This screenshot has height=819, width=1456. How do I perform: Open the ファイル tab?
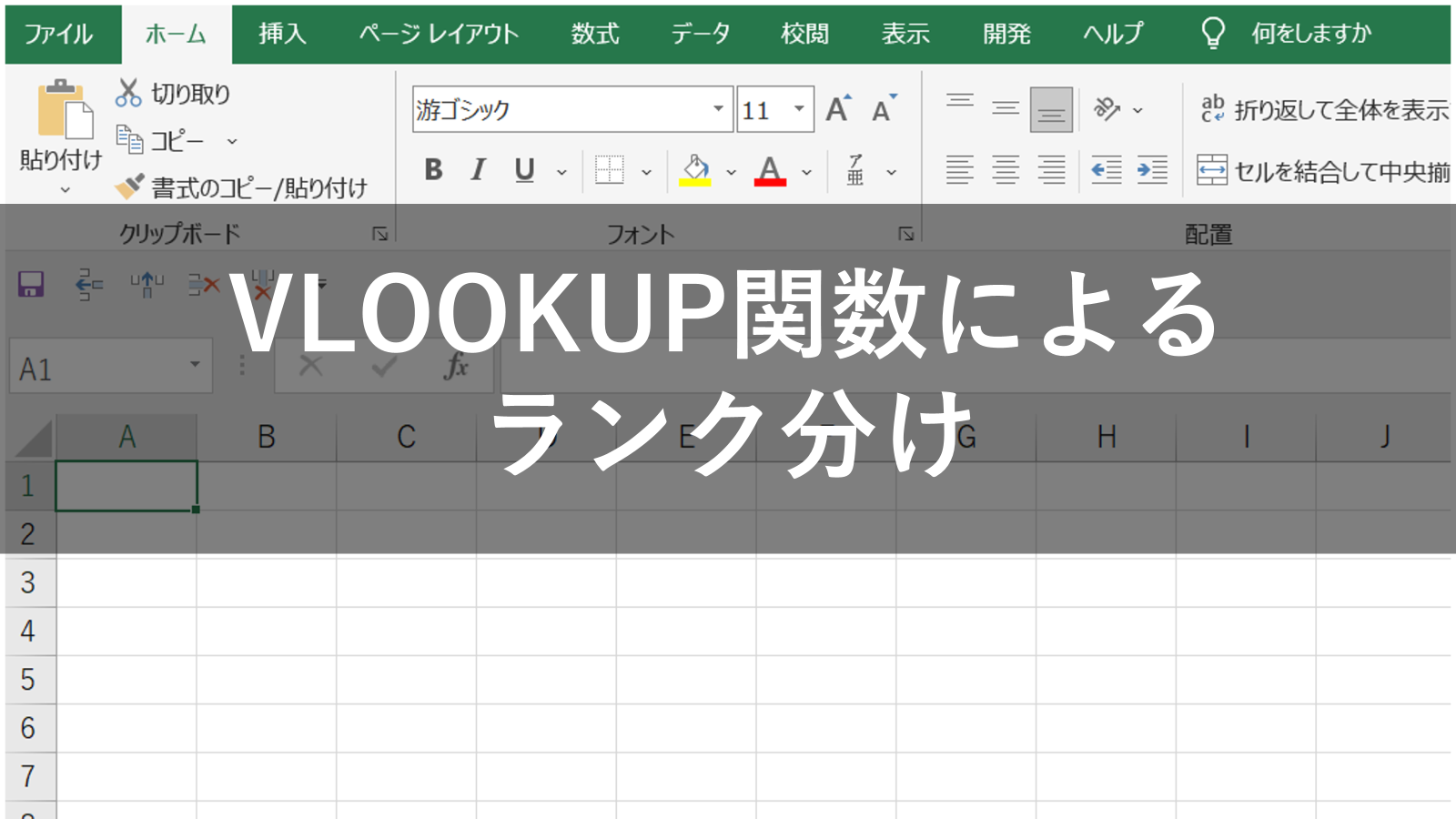(58, 34)
